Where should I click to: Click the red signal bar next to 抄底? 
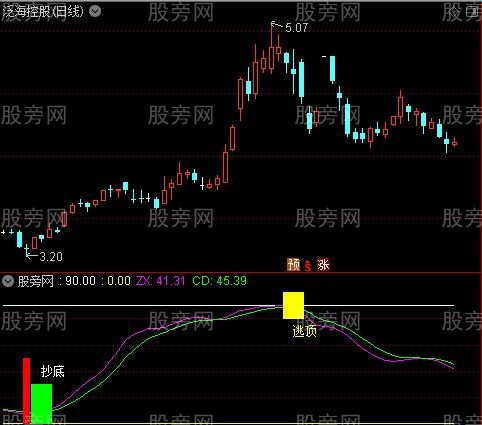coord(26,391)
